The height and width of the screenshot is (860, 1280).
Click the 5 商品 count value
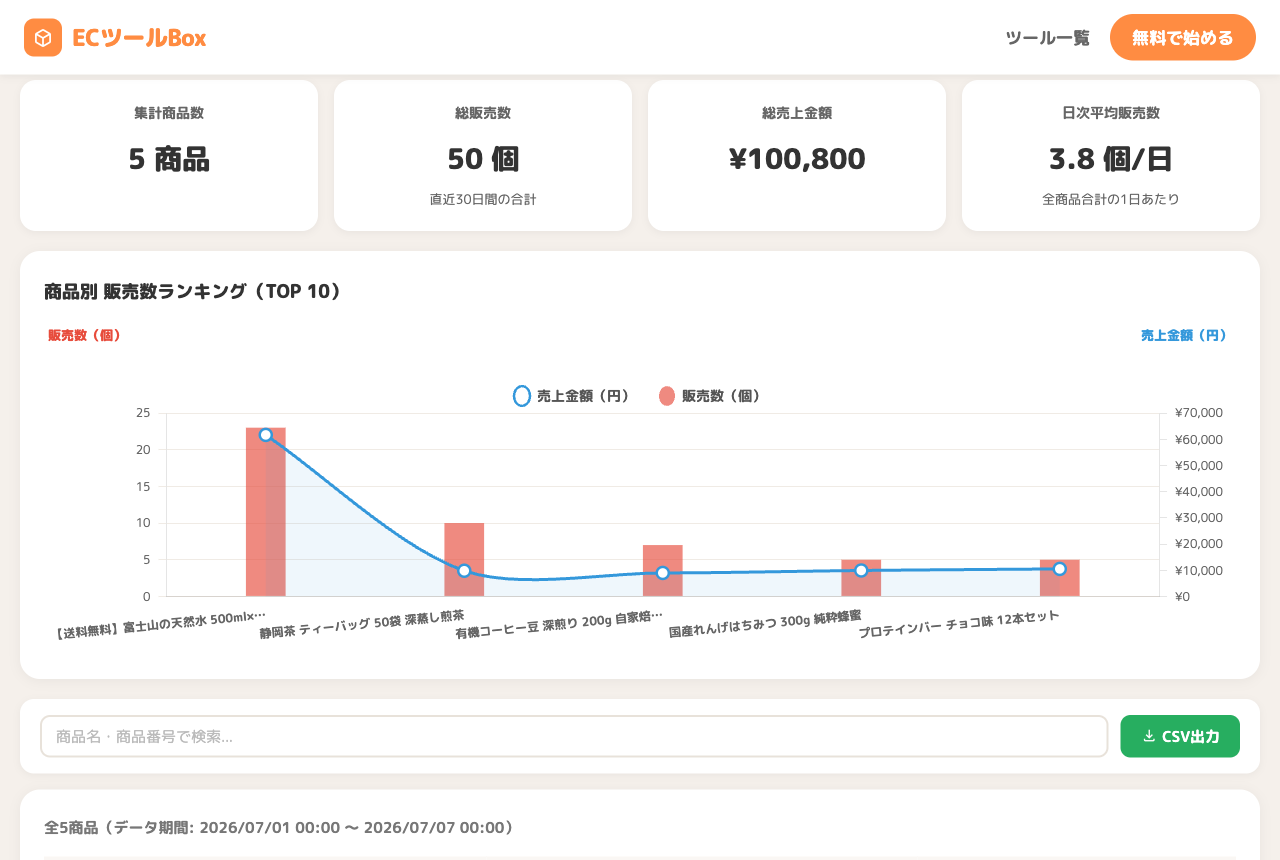(x=169, y=159)
